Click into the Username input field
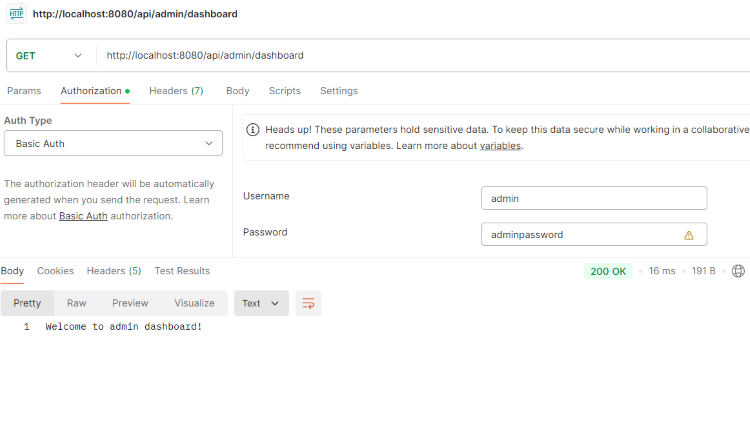 point(593,198)
